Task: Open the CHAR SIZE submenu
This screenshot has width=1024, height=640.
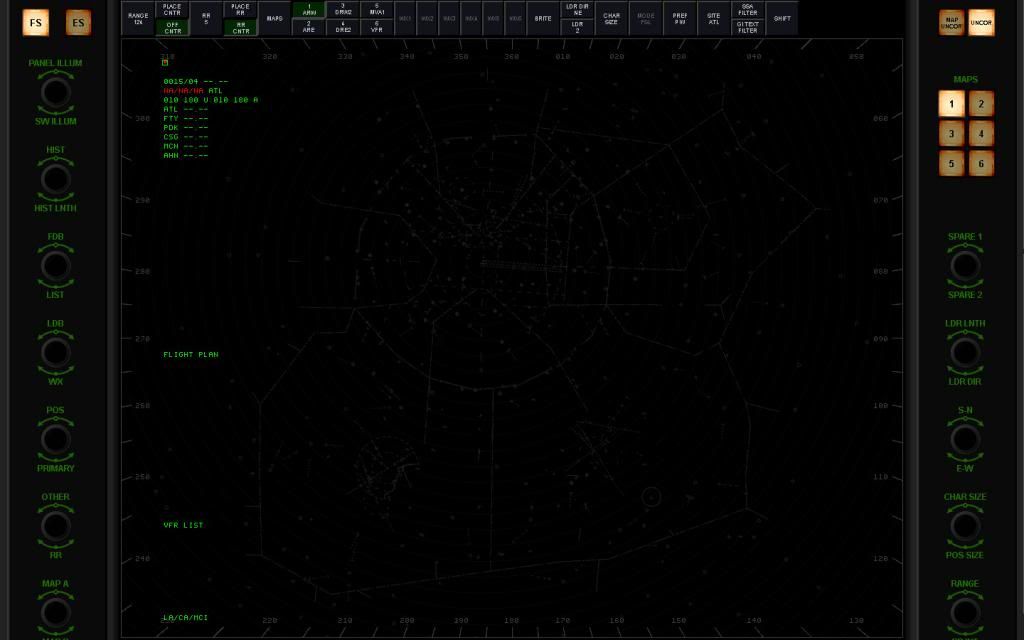Action: pos(611,19)
